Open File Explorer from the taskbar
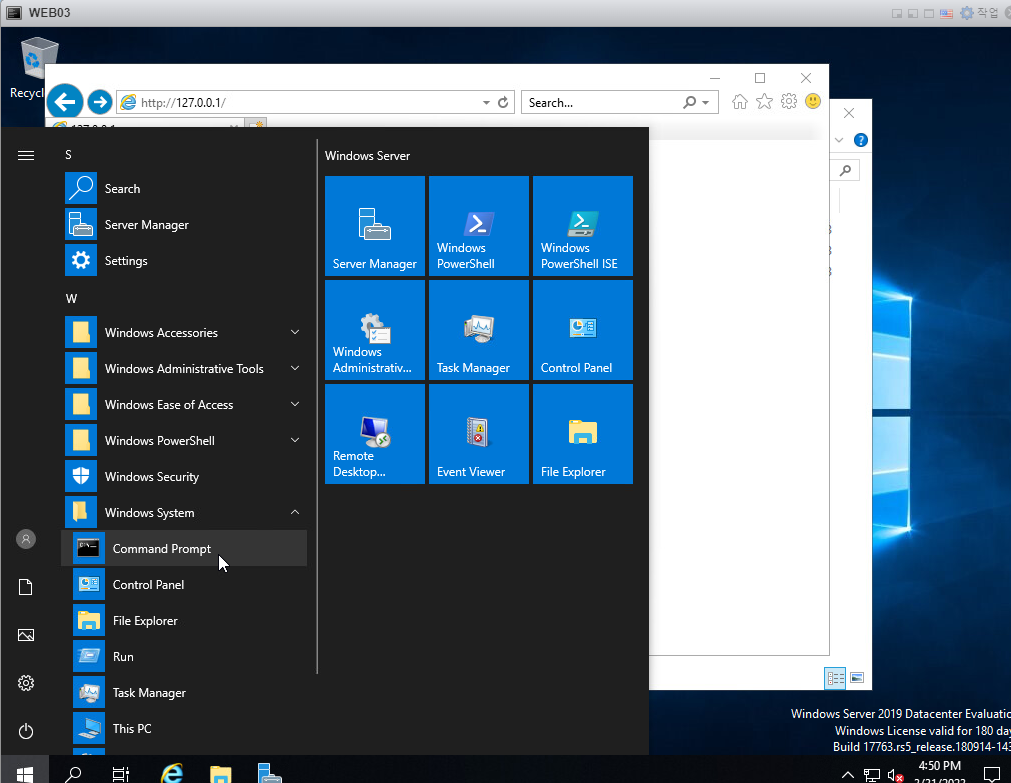1011x783 pixels. pos(221,773)
